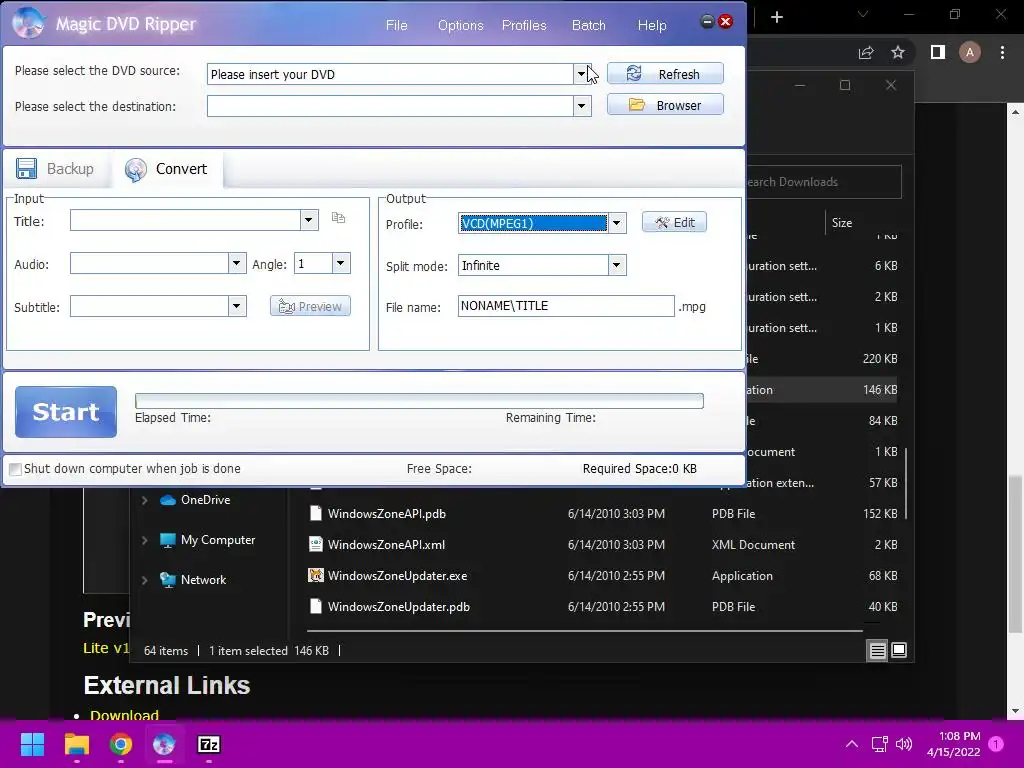This screenshot has height=768, width=1024.
Task: Expand the OneDrive tree node
Action: coord(144,500)
